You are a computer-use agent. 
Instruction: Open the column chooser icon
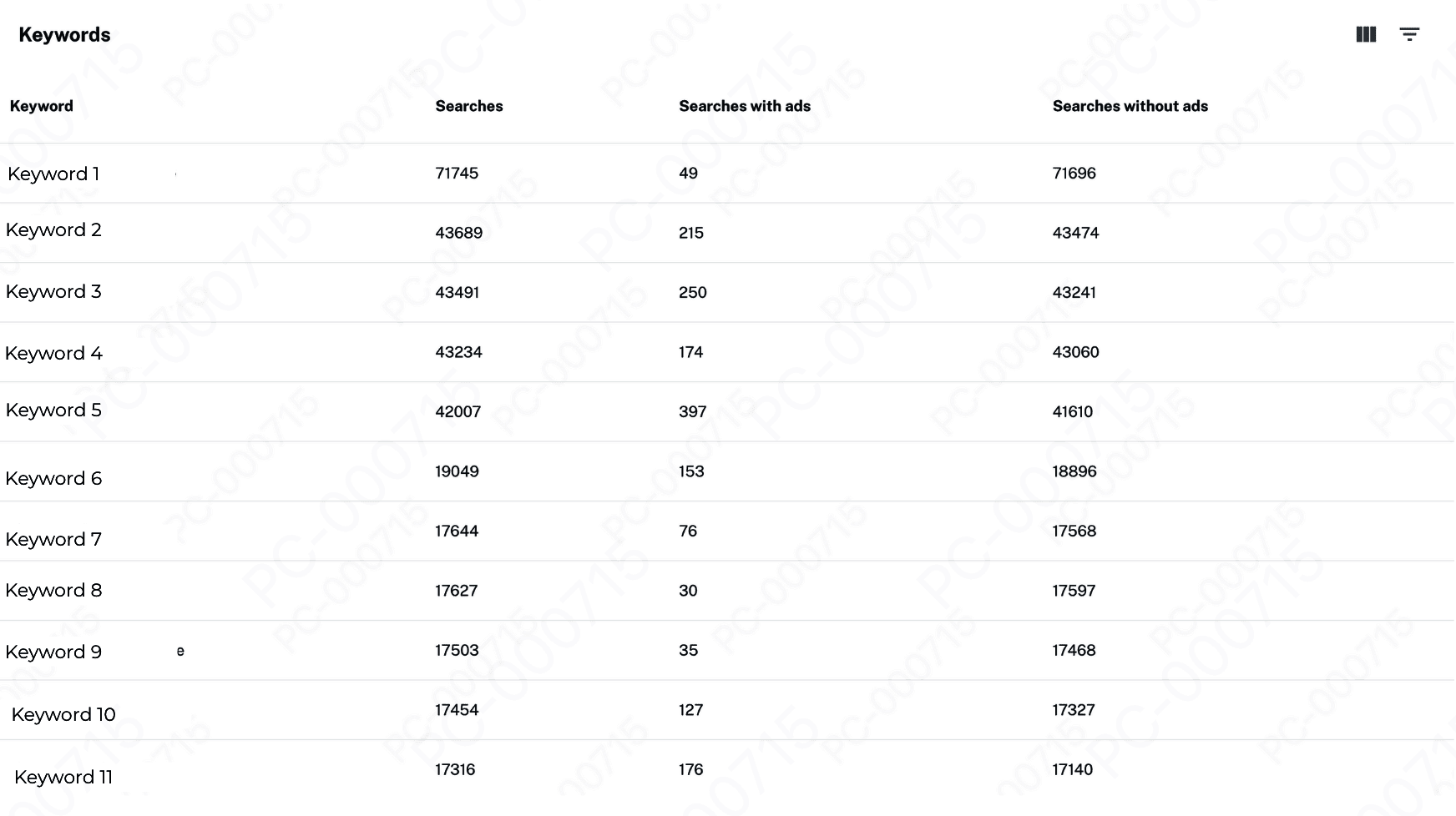1366,34
